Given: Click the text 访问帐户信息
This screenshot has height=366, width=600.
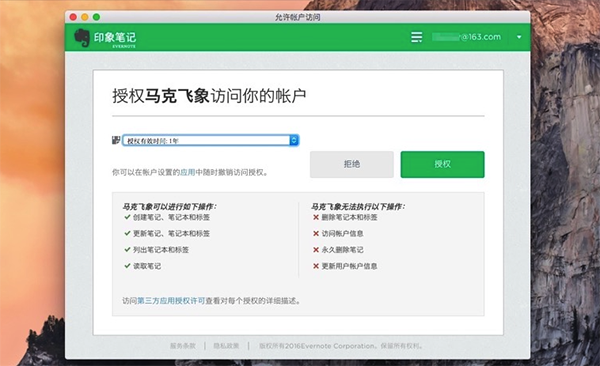Looking at the screenshot, I should pyautogui.click(x=342, y=234).
